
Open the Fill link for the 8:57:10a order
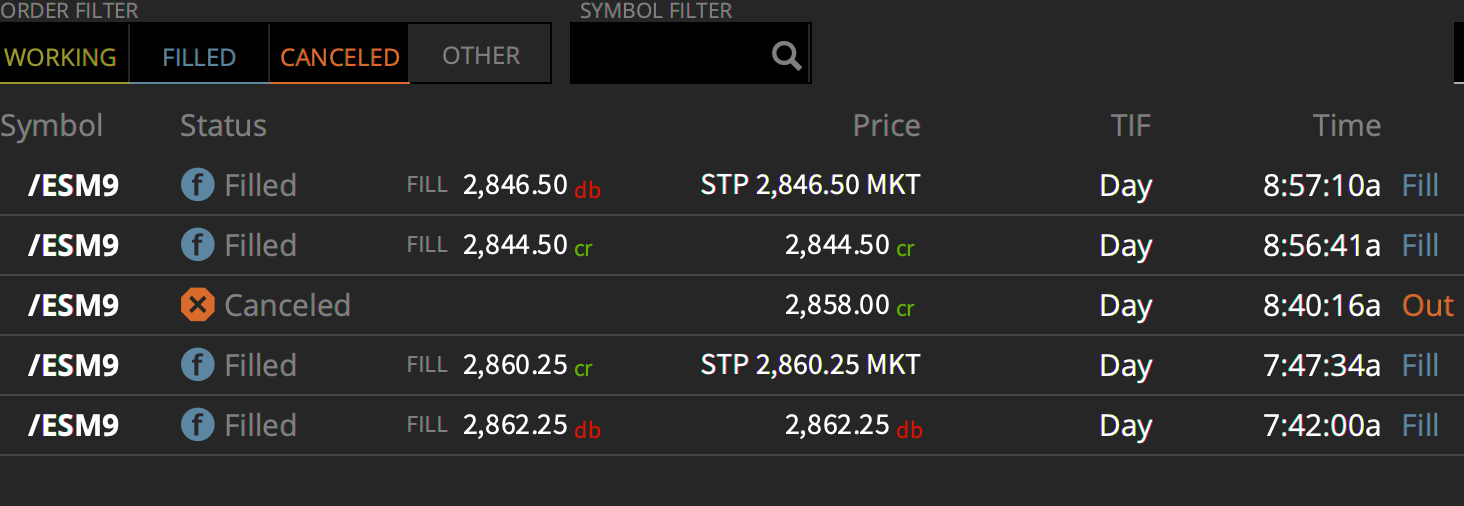(1420, 185)
